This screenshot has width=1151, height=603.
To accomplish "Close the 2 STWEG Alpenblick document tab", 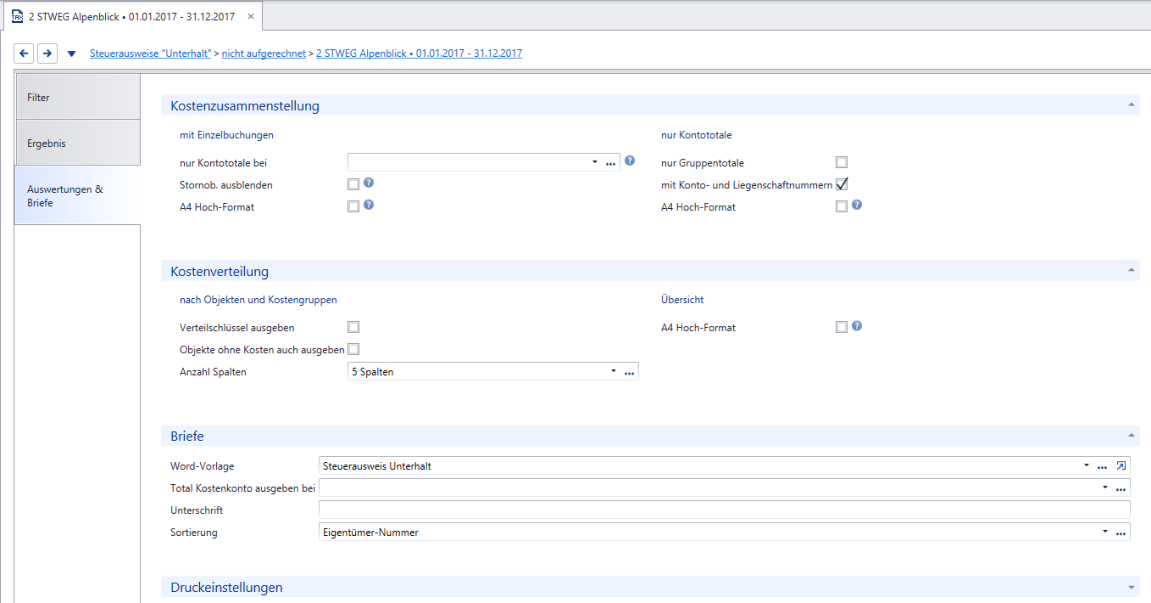I will 250,16.
